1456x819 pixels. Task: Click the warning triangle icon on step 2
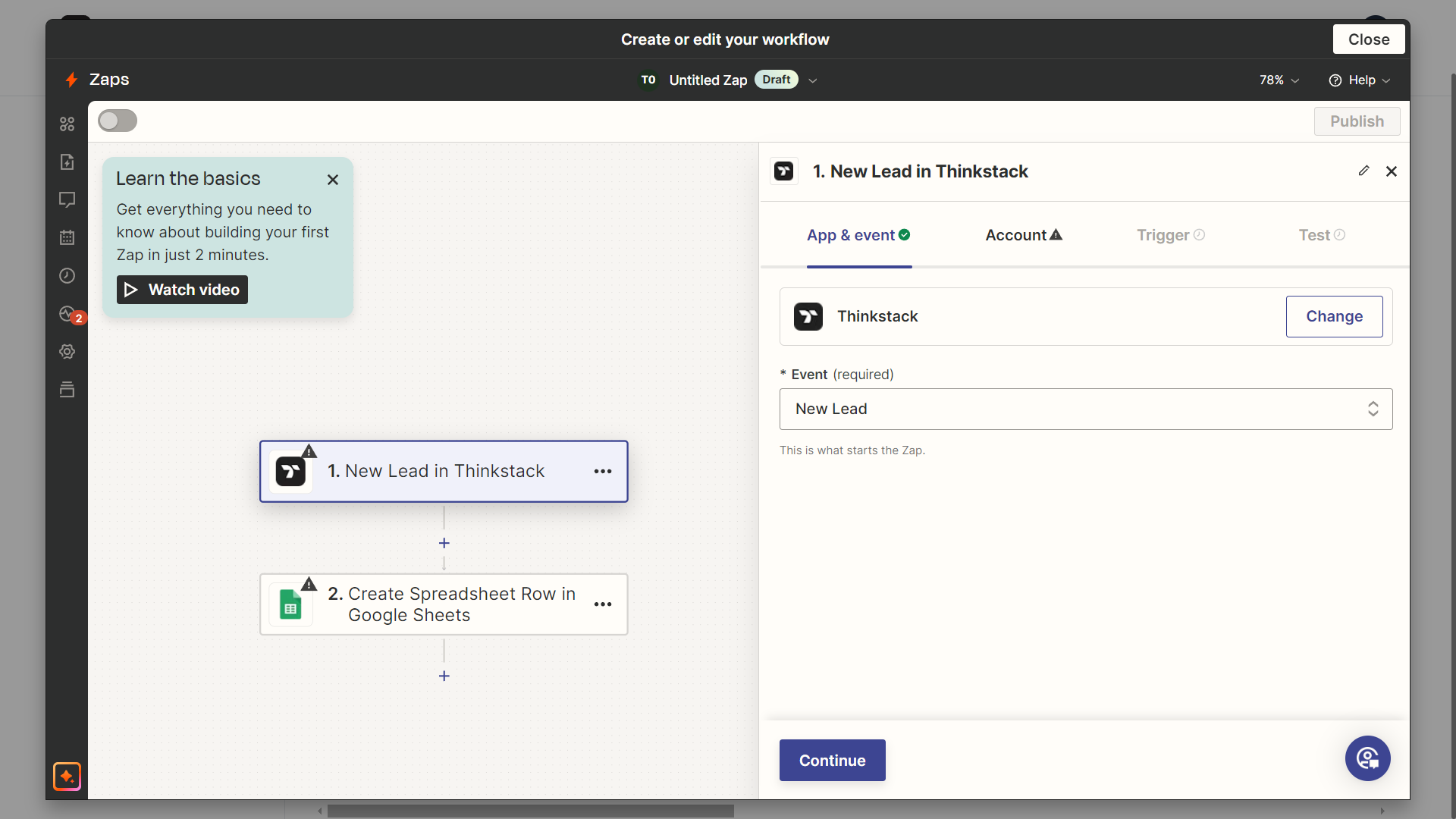tap(309, 582)
